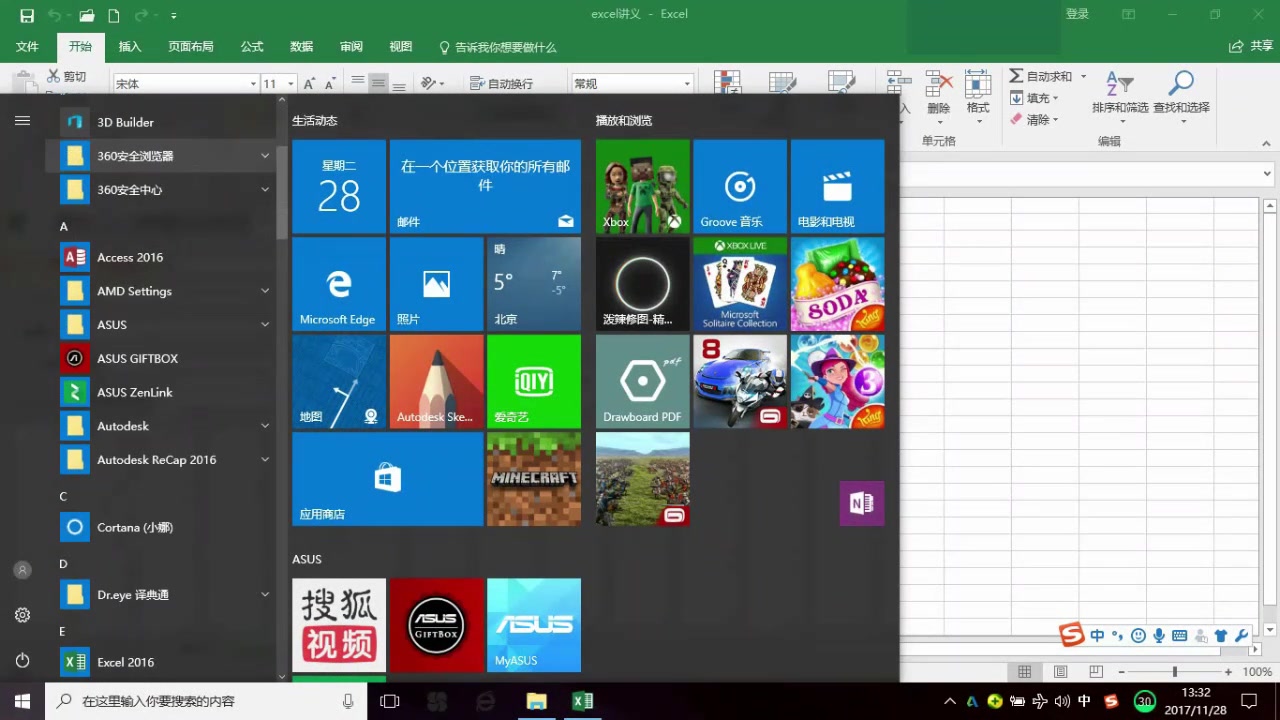Open the Bubble Witch 3 game tile

coord(838,381)
